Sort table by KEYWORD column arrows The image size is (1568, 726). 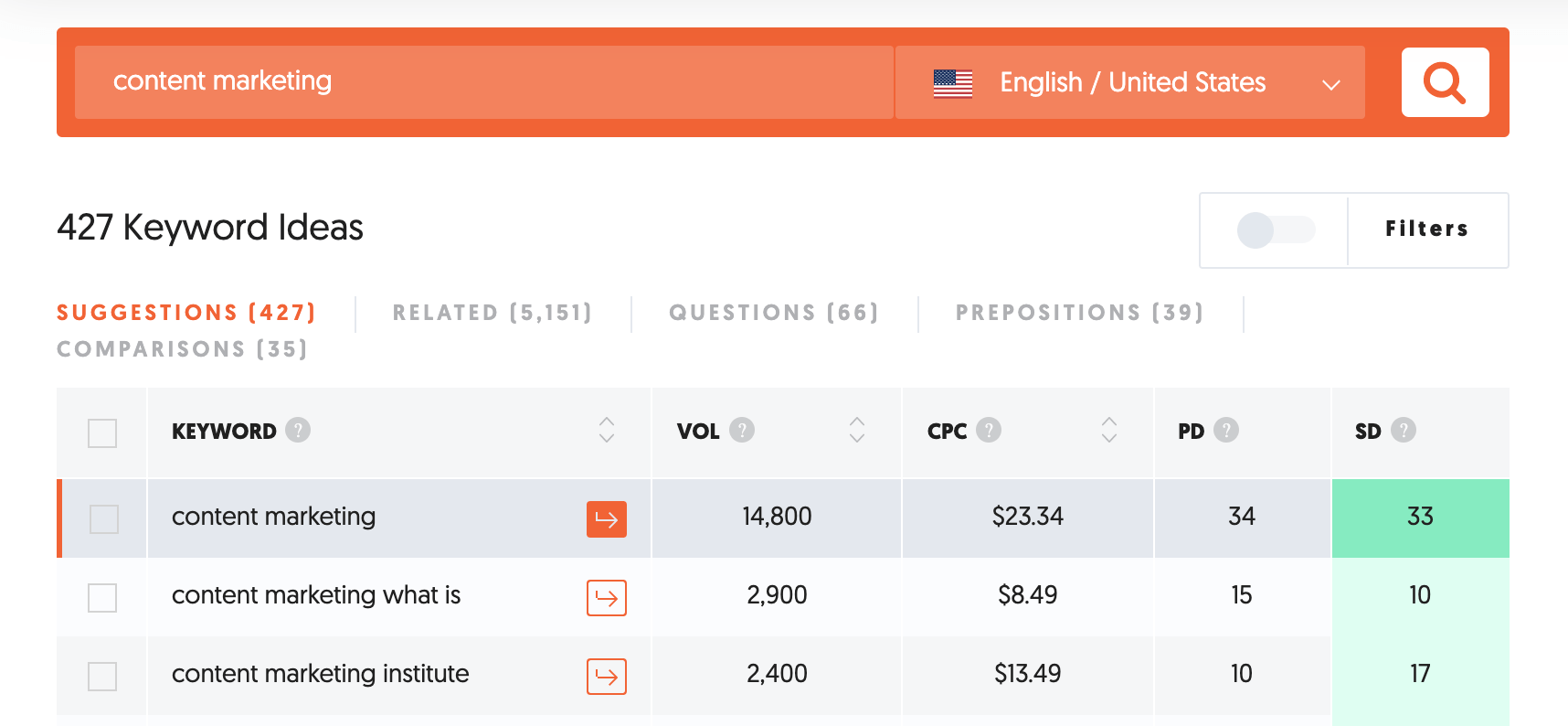tap(607, 430)
